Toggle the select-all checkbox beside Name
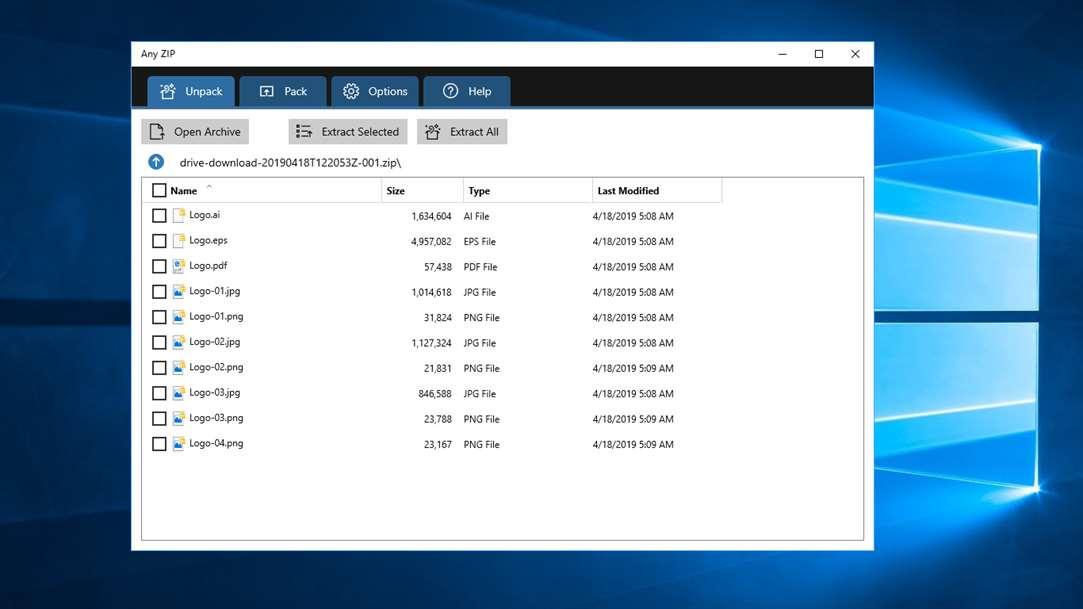1083x609 pixels. pos(159,190)
